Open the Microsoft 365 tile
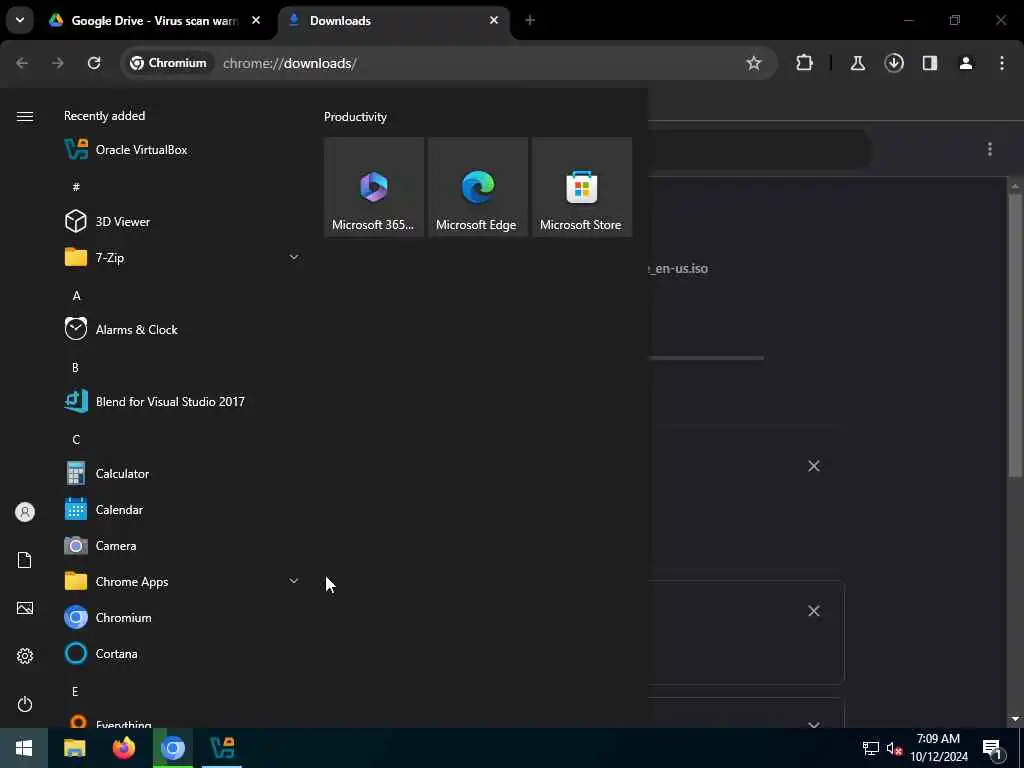Image resolution: width=1024 pixels, height=768 pixels. (374, 187)
